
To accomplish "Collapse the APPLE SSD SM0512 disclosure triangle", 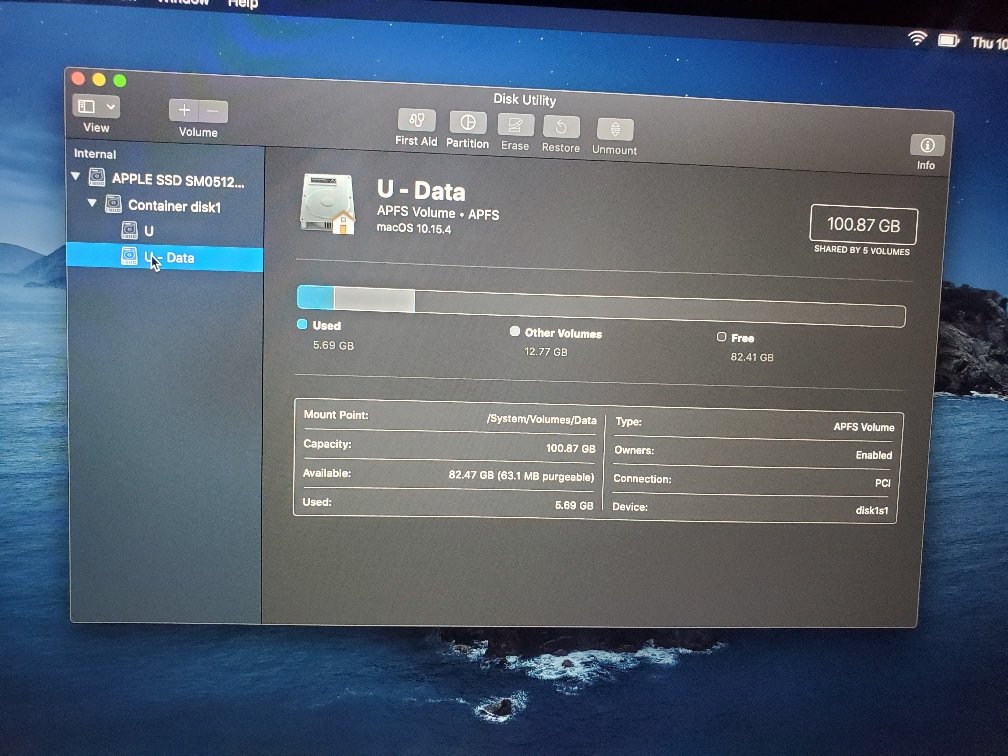I will (x=76, y=176).
